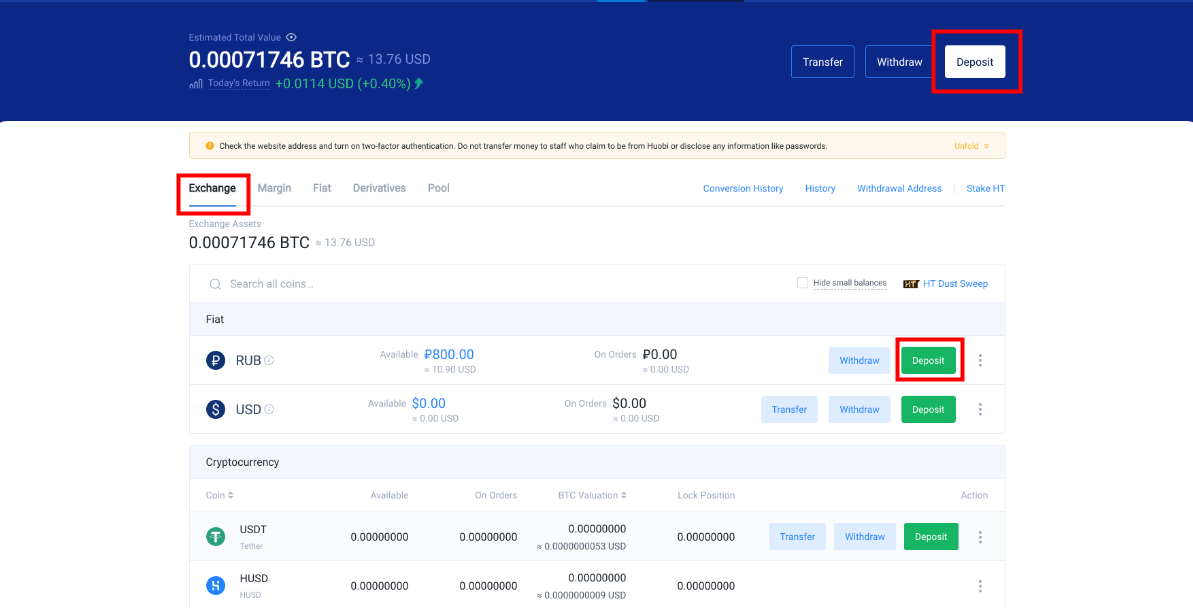Click the HUSD coin icon

(215, 586)
